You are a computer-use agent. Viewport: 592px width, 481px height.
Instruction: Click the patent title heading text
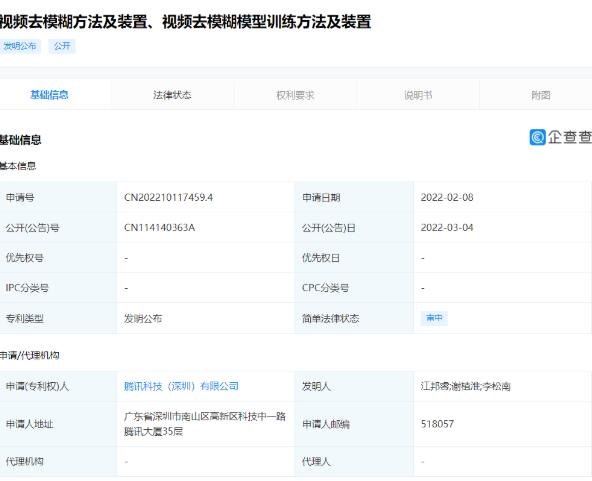tap(185, 22)
